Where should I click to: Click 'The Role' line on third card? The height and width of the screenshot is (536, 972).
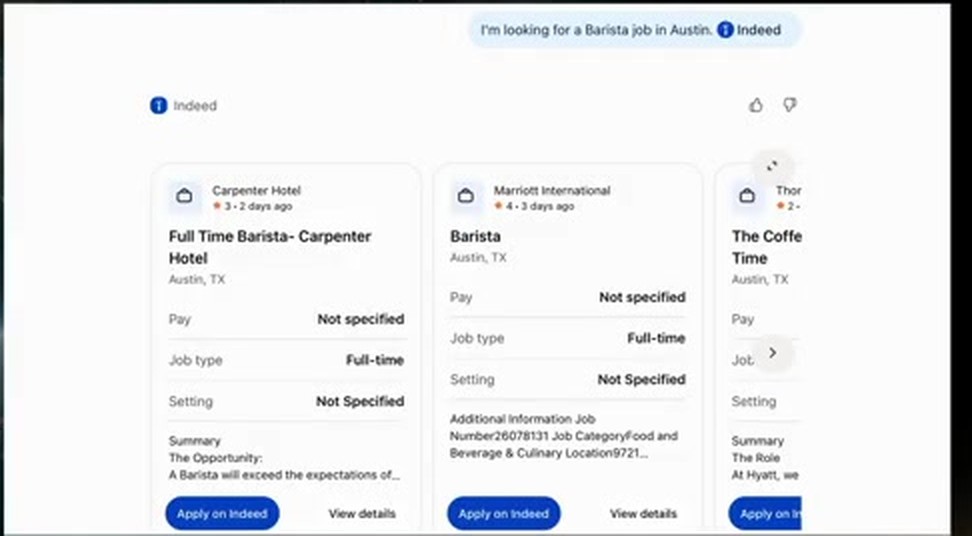point(756,458)
